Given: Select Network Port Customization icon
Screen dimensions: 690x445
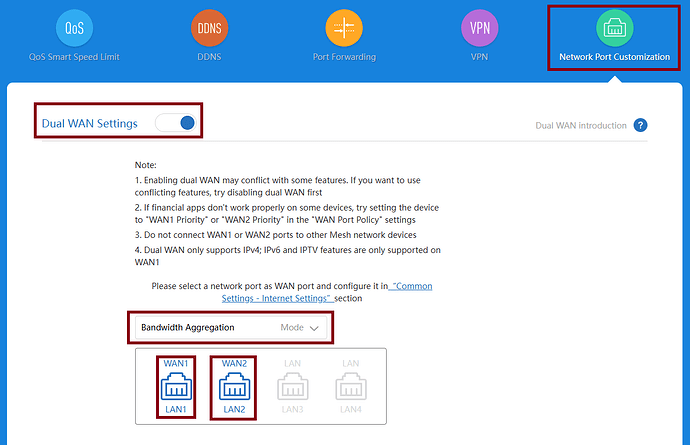Looking at the screenshot, I should 615,28.
